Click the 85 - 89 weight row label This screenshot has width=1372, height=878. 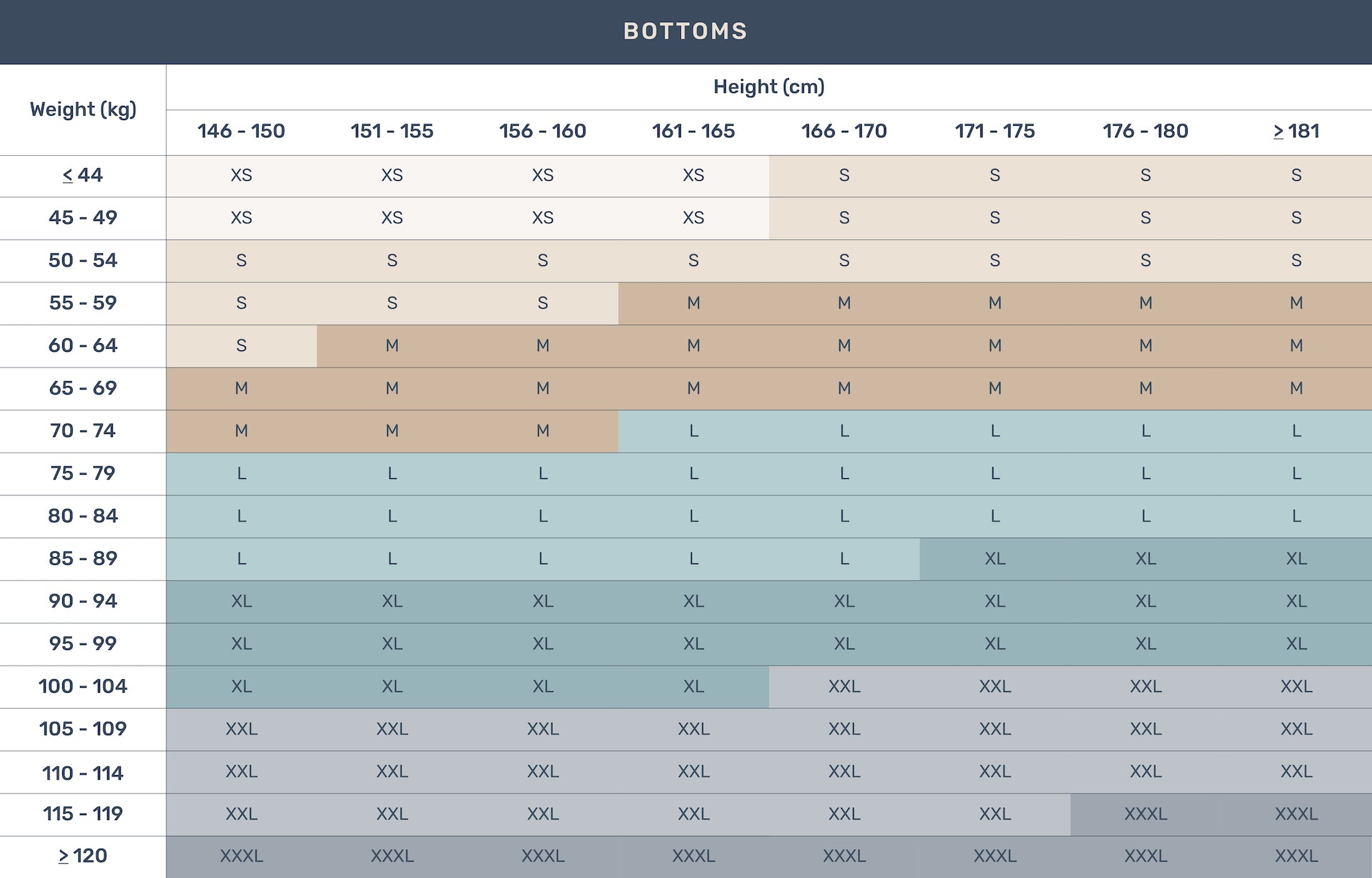pyautogui.click(x=83, y=558)
